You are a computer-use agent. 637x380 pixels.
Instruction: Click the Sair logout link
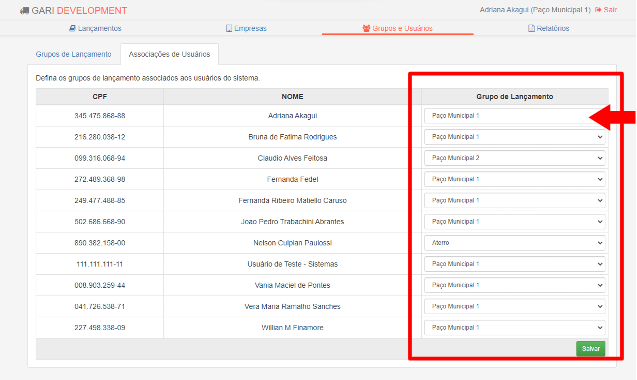(606, 10)
